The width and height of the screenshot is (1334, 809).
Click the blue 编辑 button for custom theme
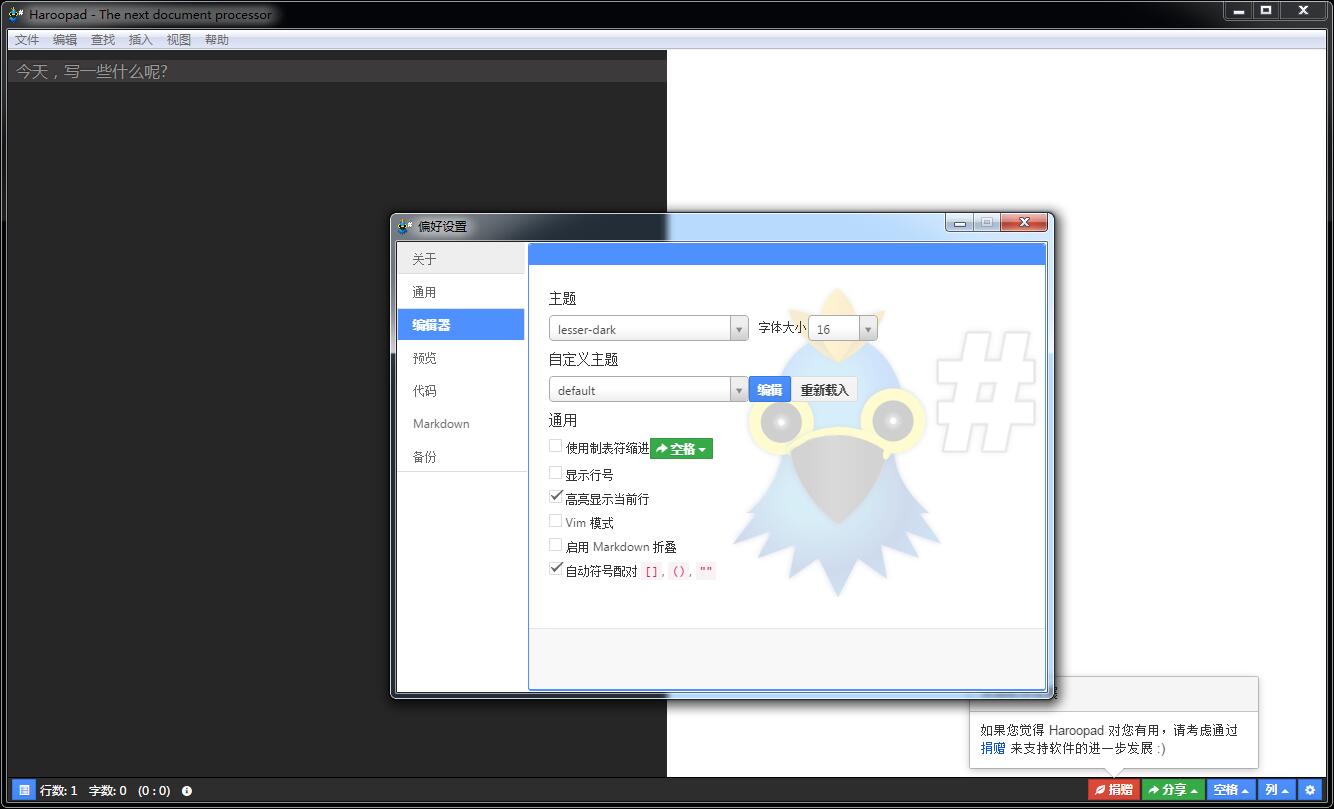tap(770, 390)
